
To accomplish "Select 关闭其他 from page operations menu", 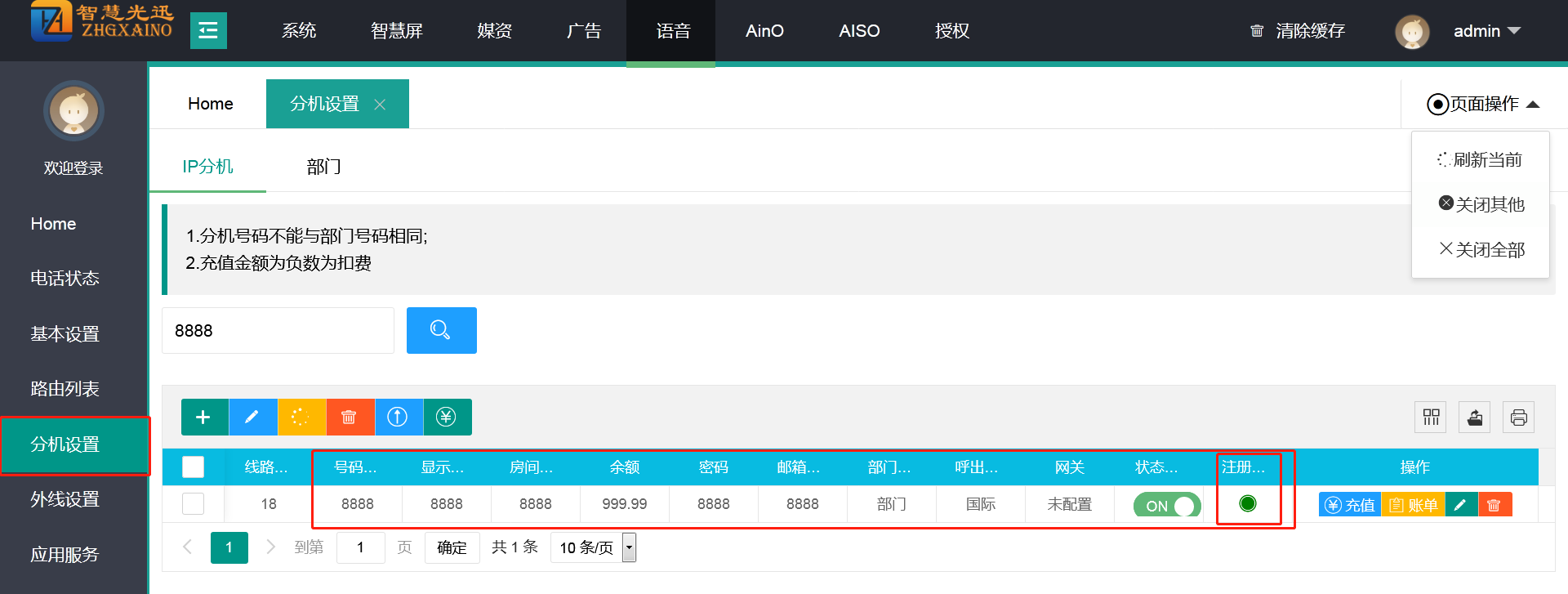I will coord(1481,204).
